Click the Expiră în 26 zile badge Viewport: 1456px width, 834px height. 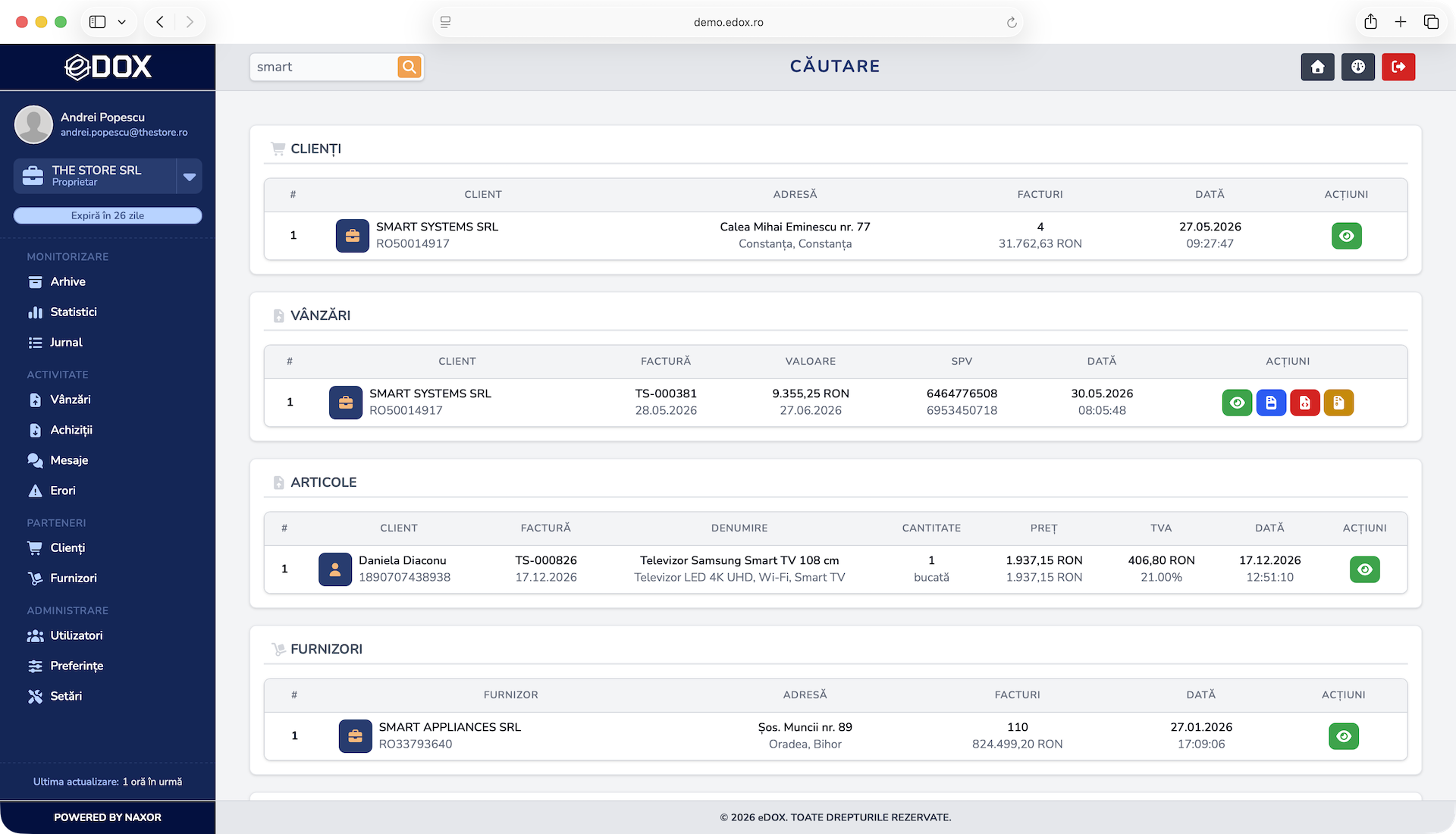(x=108, y=216)
